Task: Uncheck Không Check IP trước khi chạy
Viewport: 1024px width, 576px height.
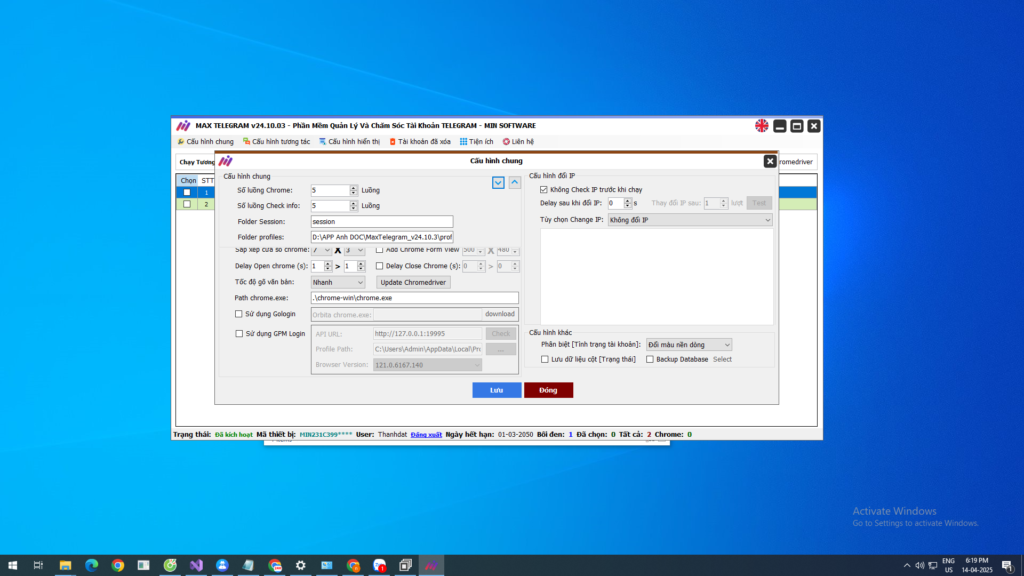Action: (x=544, y=189)
